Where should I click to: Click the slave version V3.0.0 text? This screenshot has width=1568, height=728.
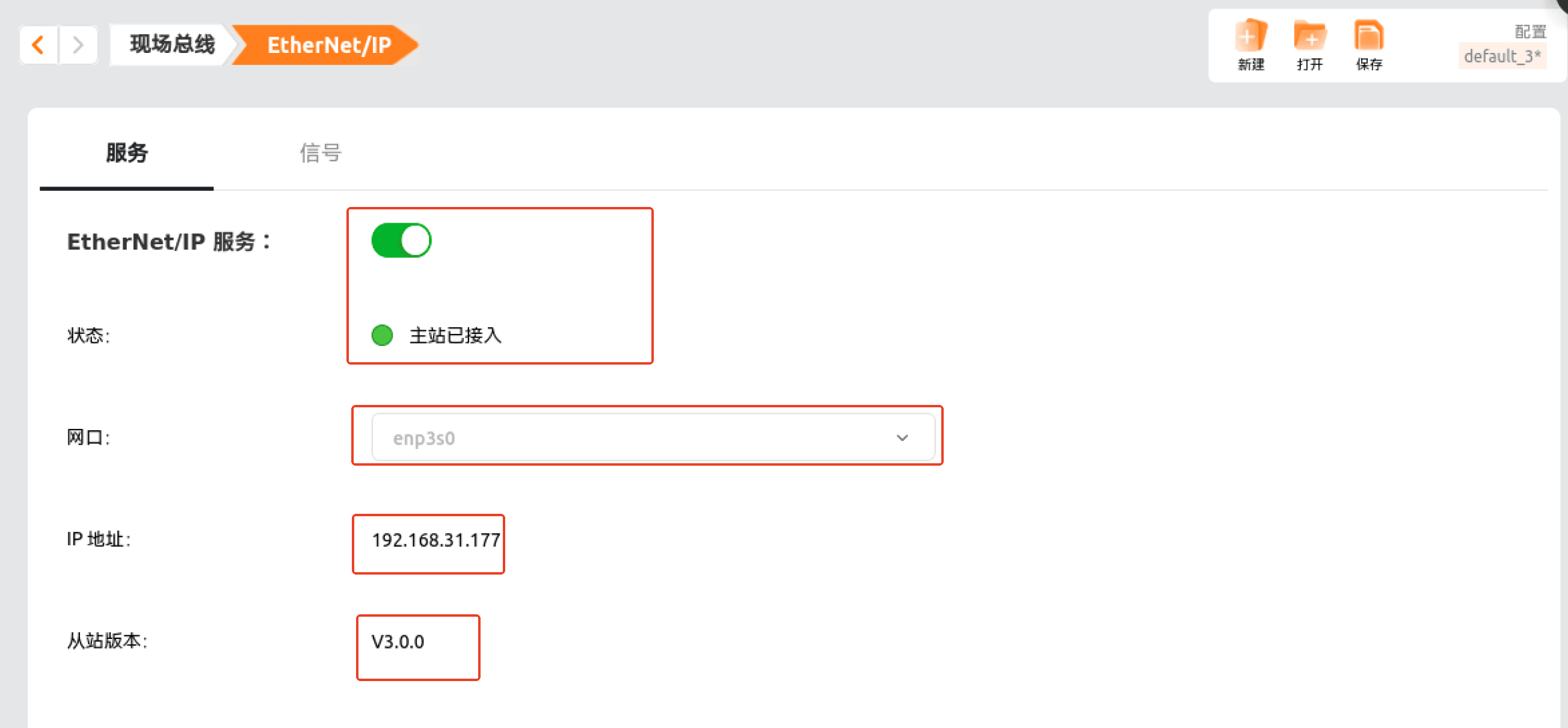pyautogui.click(x=398, y=641)
